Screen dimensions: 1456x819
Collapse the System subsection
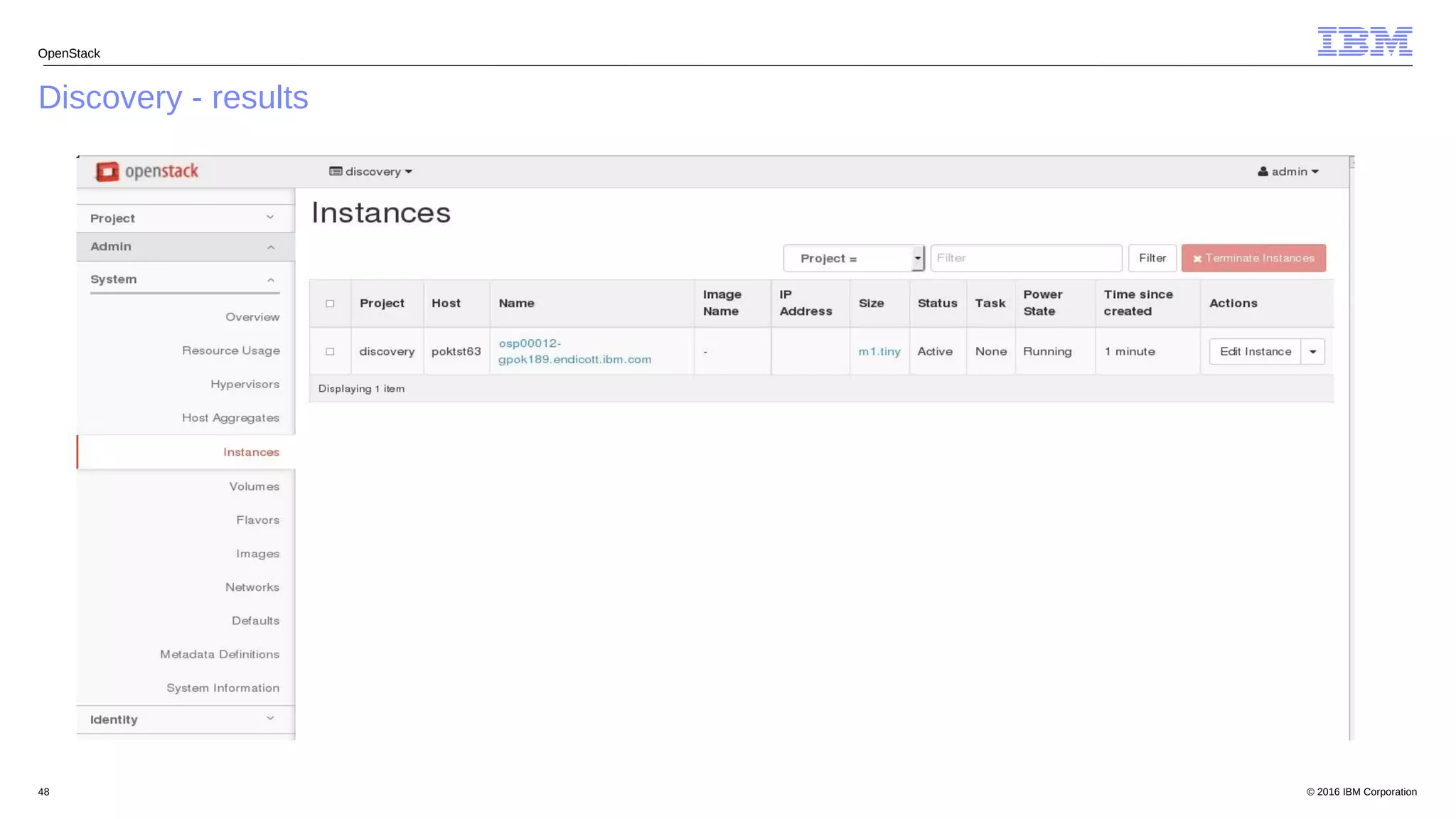tap(185, 279)
